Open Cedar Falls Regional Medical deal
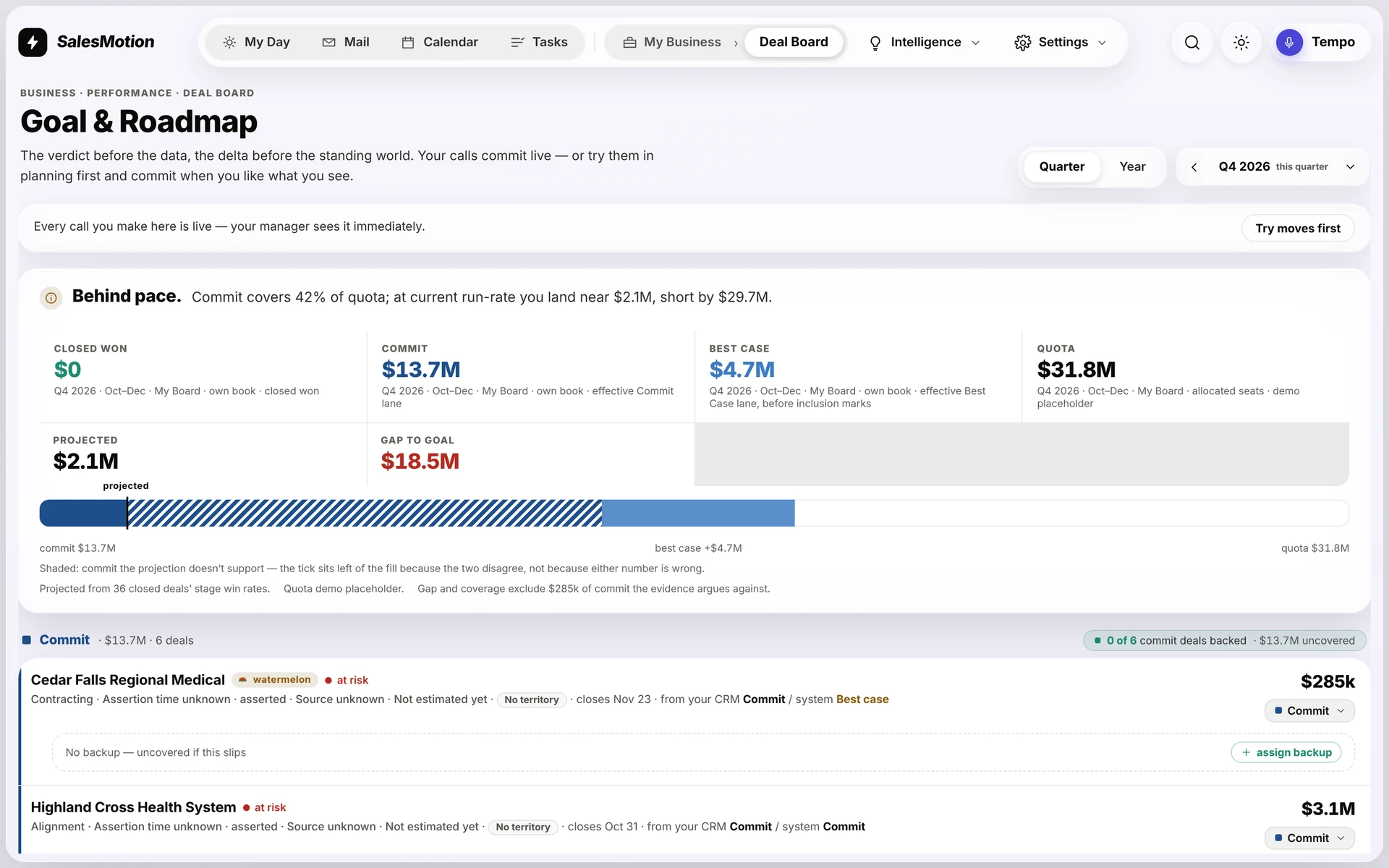 click(128, 680)
